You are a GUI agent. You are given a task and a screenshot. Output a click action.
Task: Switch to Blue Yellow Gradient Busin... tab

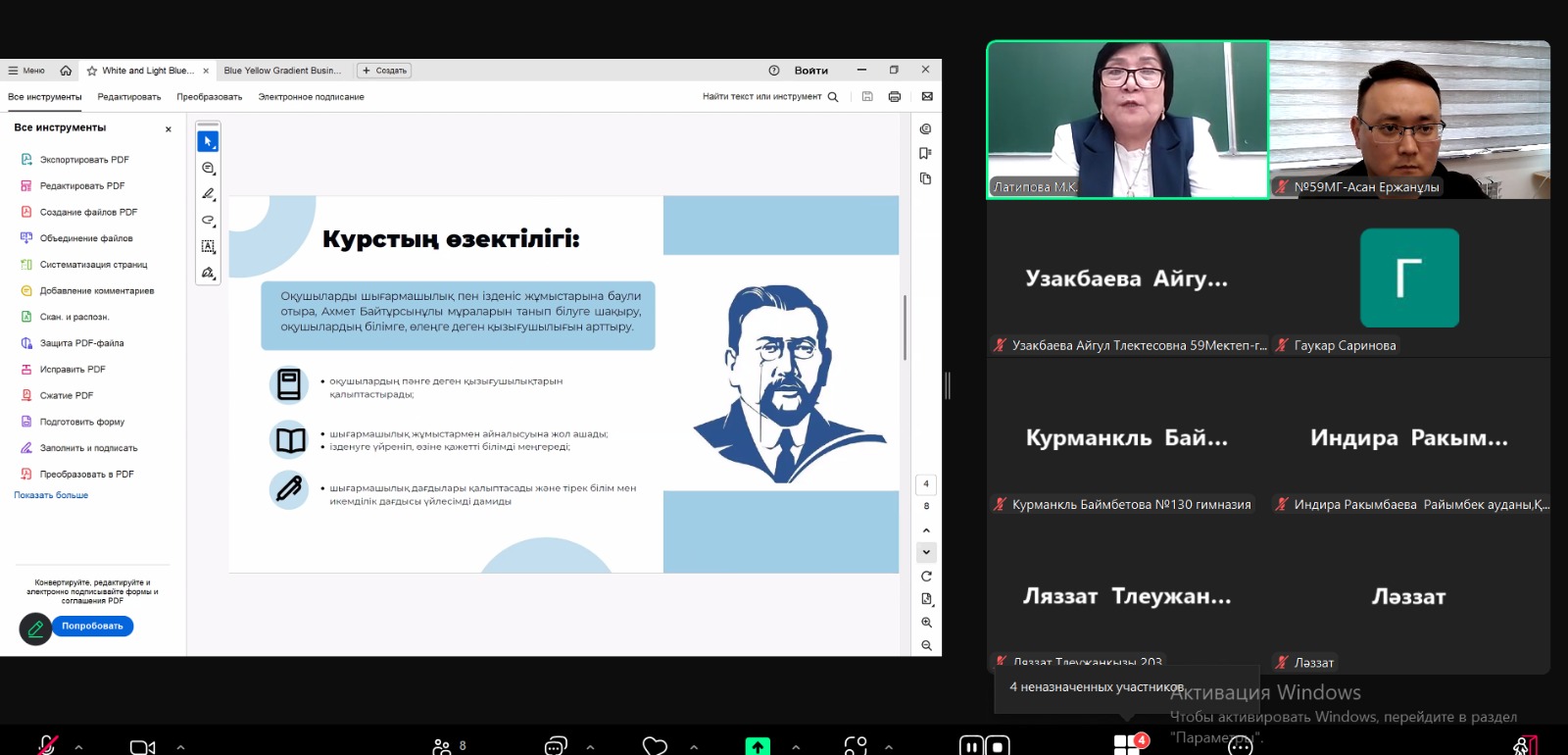(282, 71)
